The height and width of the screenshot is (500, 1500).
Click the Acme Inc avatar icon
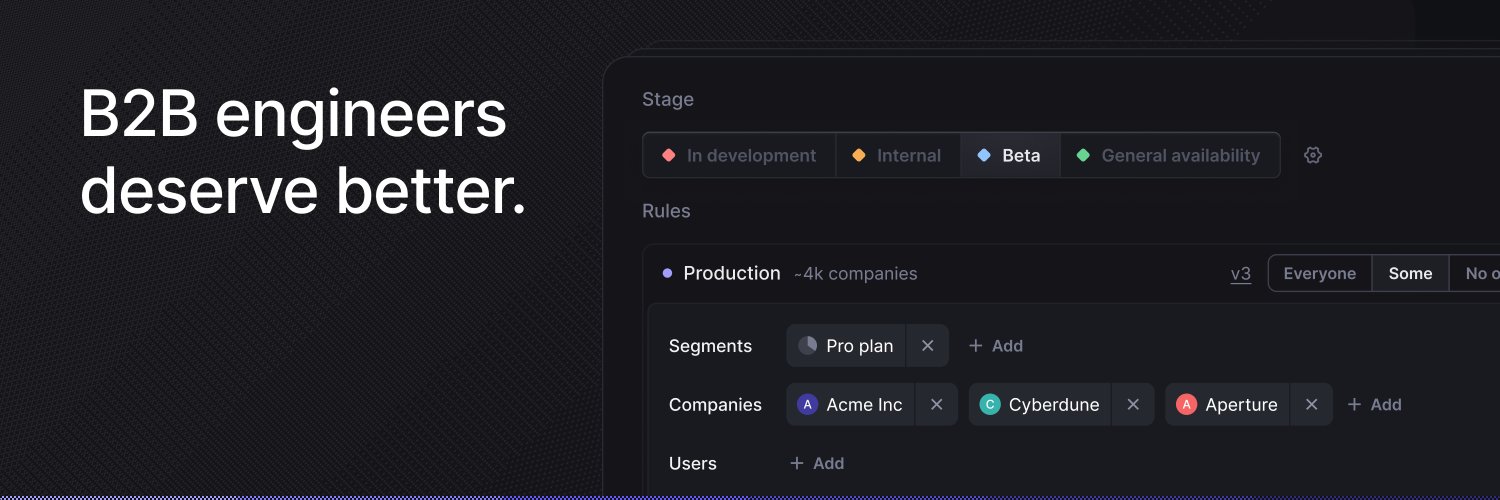[x=807, y=404]
